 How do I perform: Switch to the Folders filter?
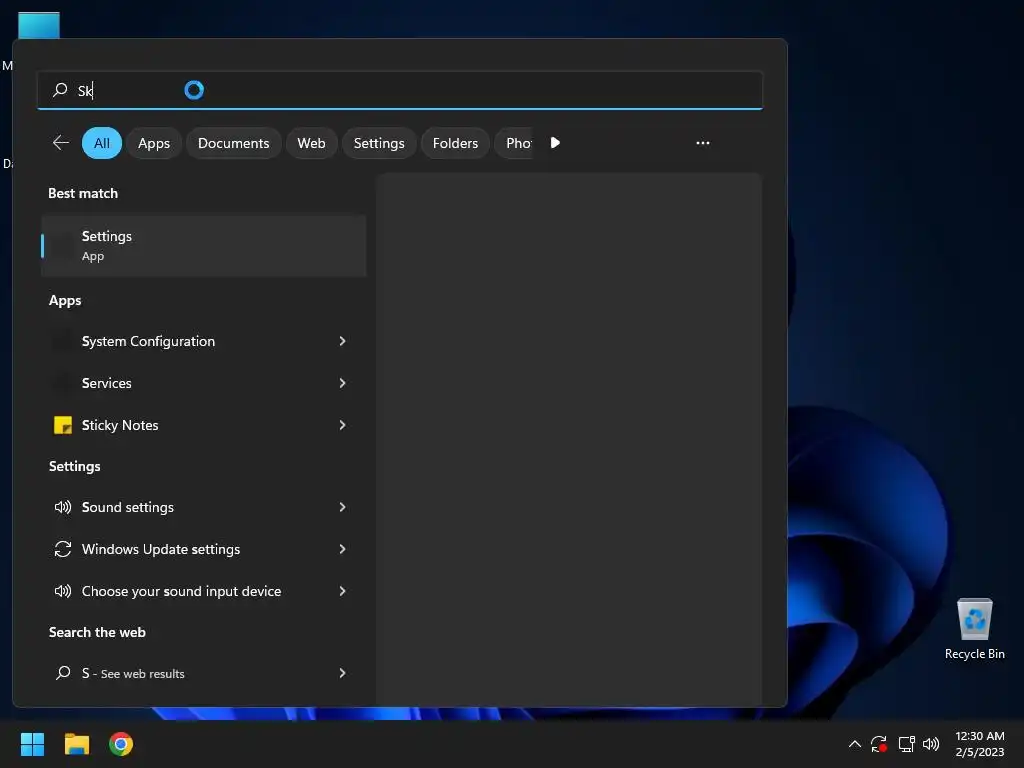[455, 143]
